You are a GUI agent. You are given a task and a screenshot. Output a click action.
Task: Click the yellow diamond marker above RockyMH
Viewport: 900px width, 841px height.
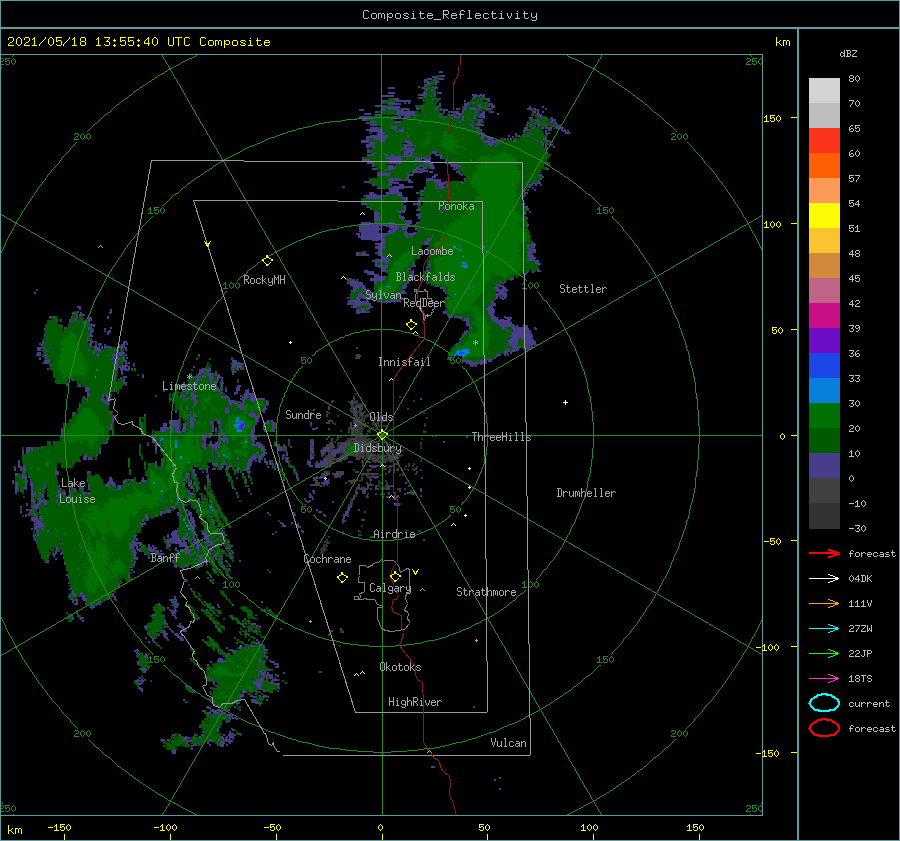[267, 261]
